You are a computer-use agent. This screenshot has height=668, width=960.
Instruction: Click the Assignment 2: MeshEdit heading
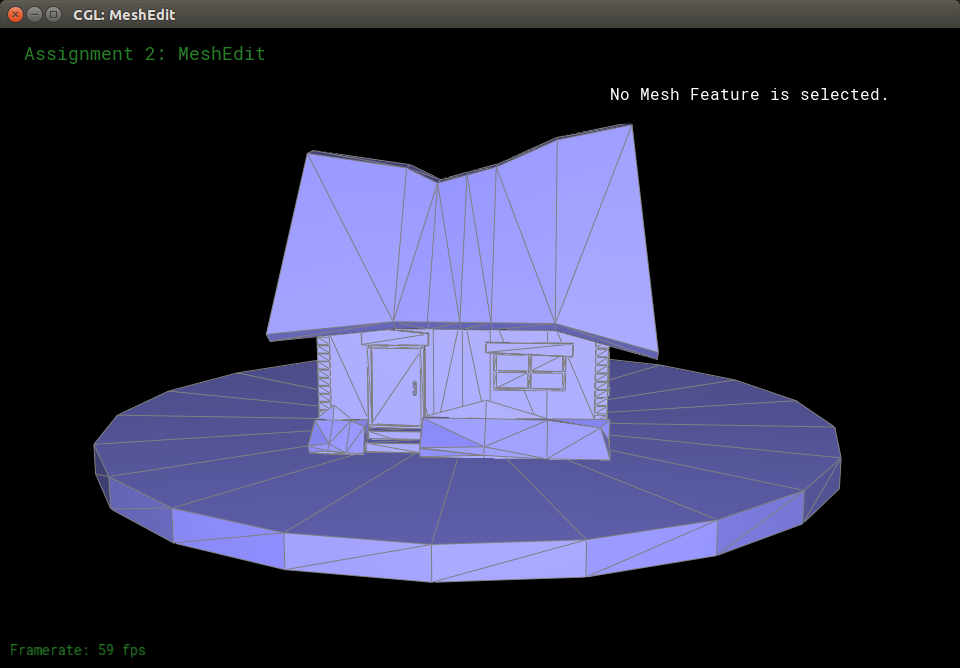[x=145, y=54]
